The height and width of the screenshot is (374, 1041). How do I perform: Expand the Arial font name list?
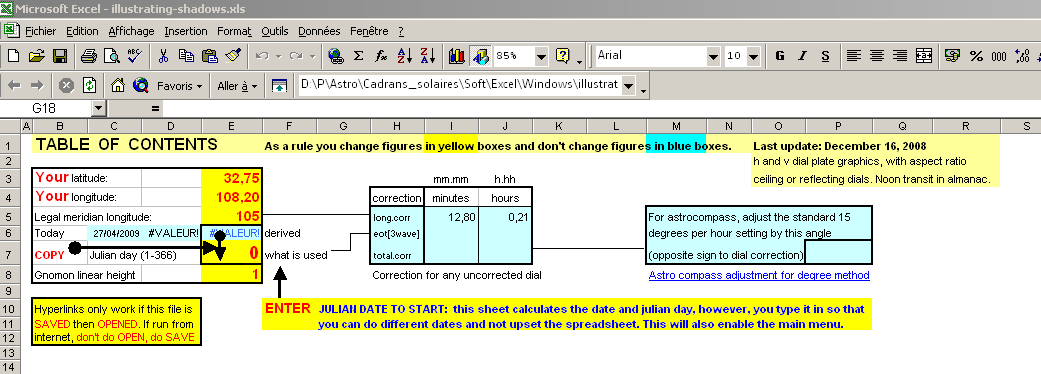[x=713, y=56]
